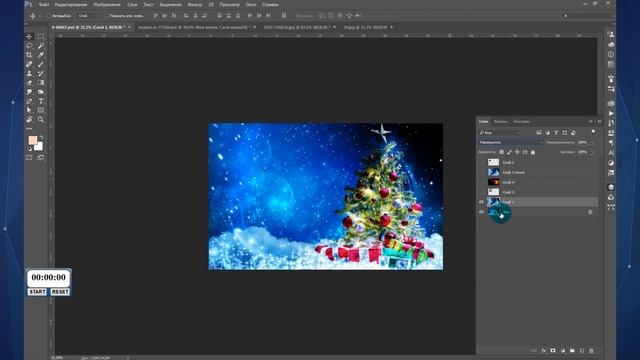Enter Quick Mask mode

point(29,158)
